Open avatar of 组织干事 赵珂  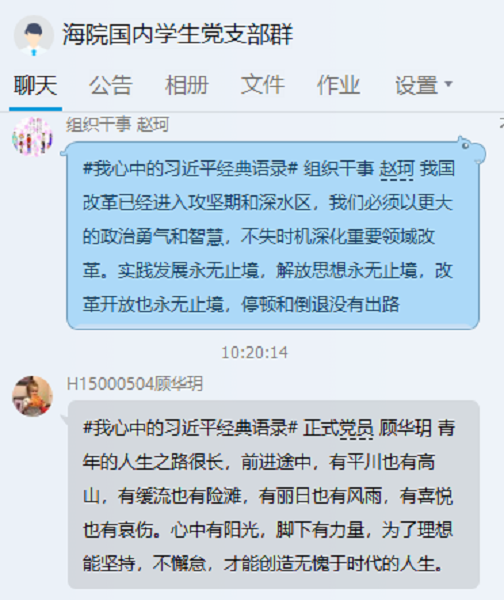(32, 137)
